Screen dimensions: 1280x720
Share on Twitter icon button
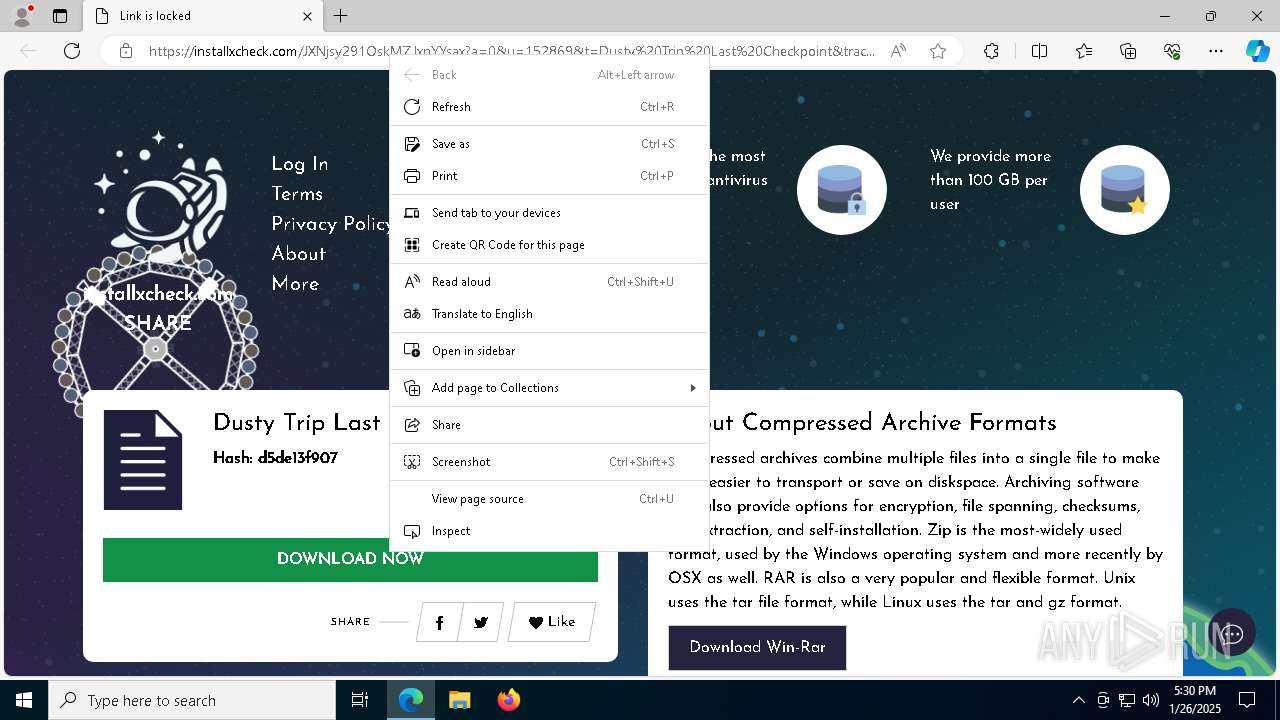481,622
